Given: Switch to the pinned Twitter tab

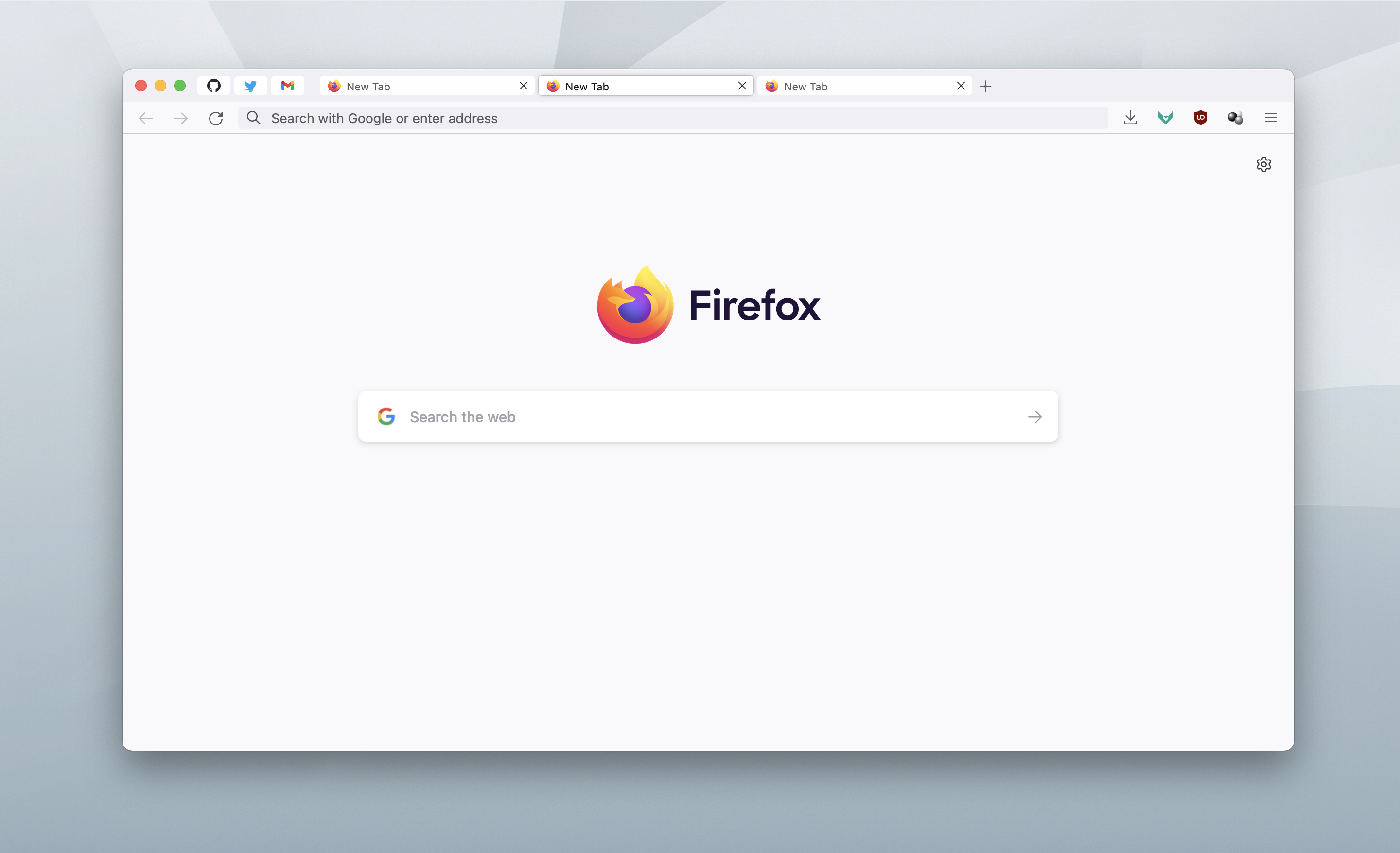Looking at the screenshot, I should (x=250, y=86).
